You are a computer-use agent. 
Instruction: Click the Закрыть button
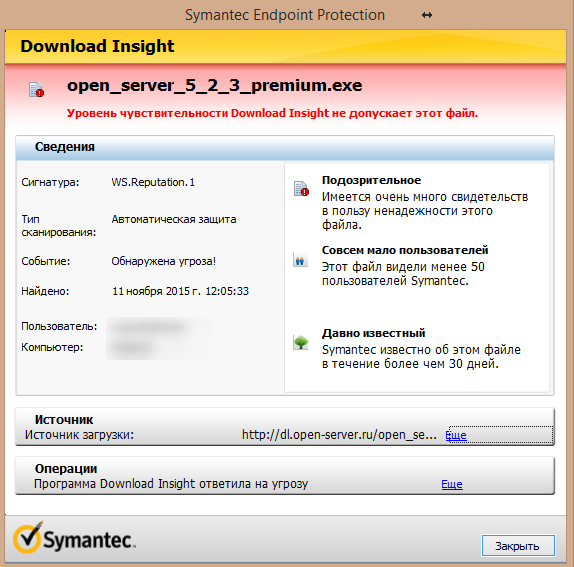pyautogui.click(x=518, y=545)
